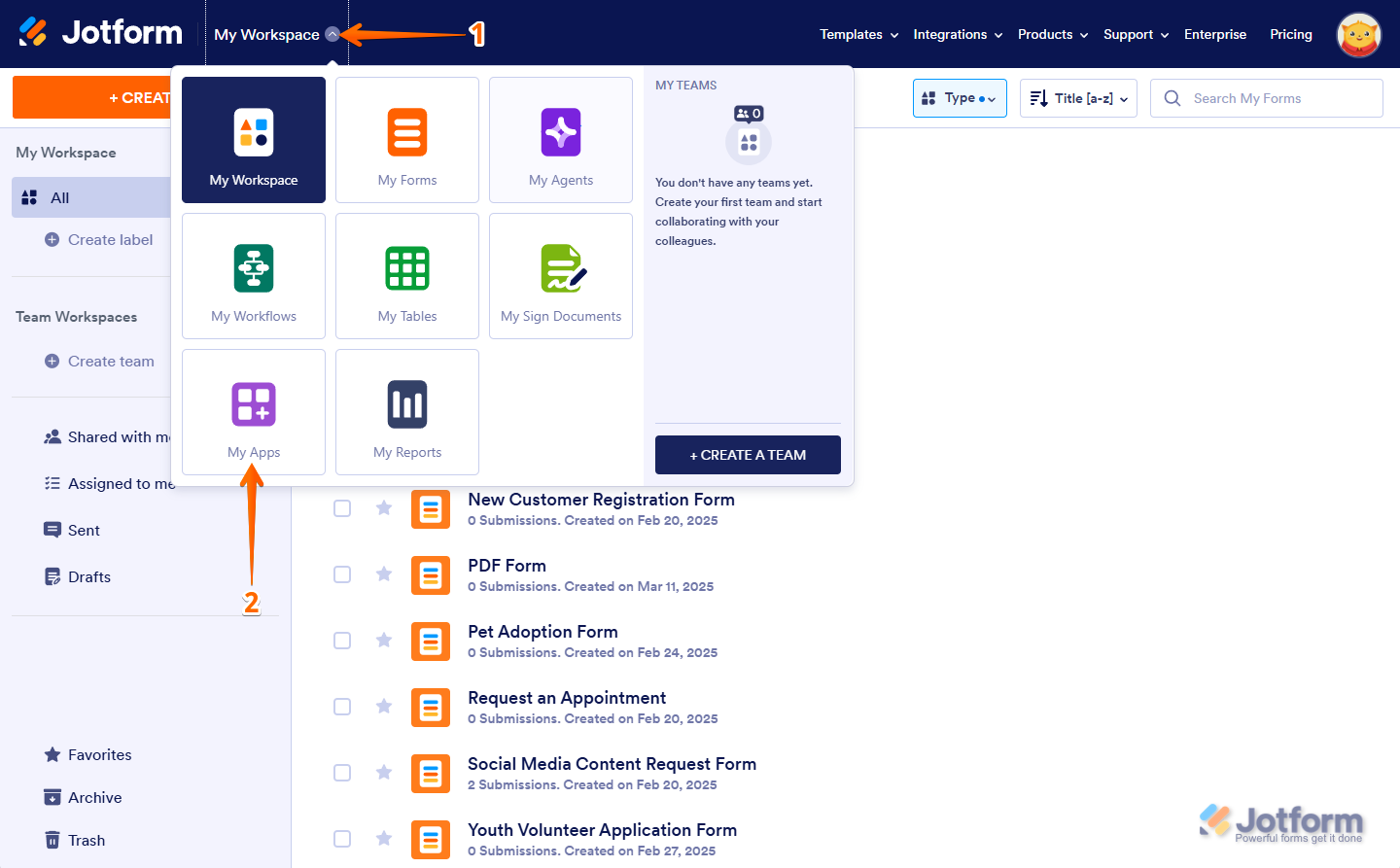
Task: Open the Enterprise page
Action: [x=1215, y=34]
